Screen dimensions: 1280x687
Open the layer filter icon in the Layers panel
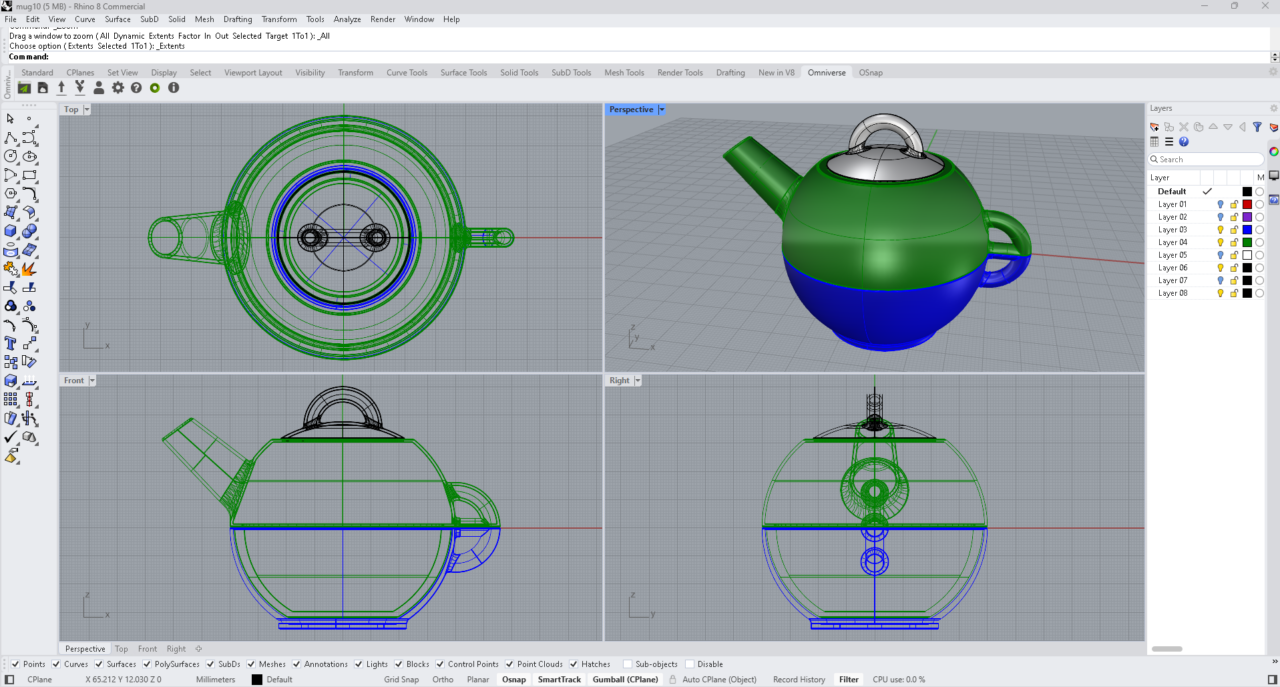[1256, 127]
